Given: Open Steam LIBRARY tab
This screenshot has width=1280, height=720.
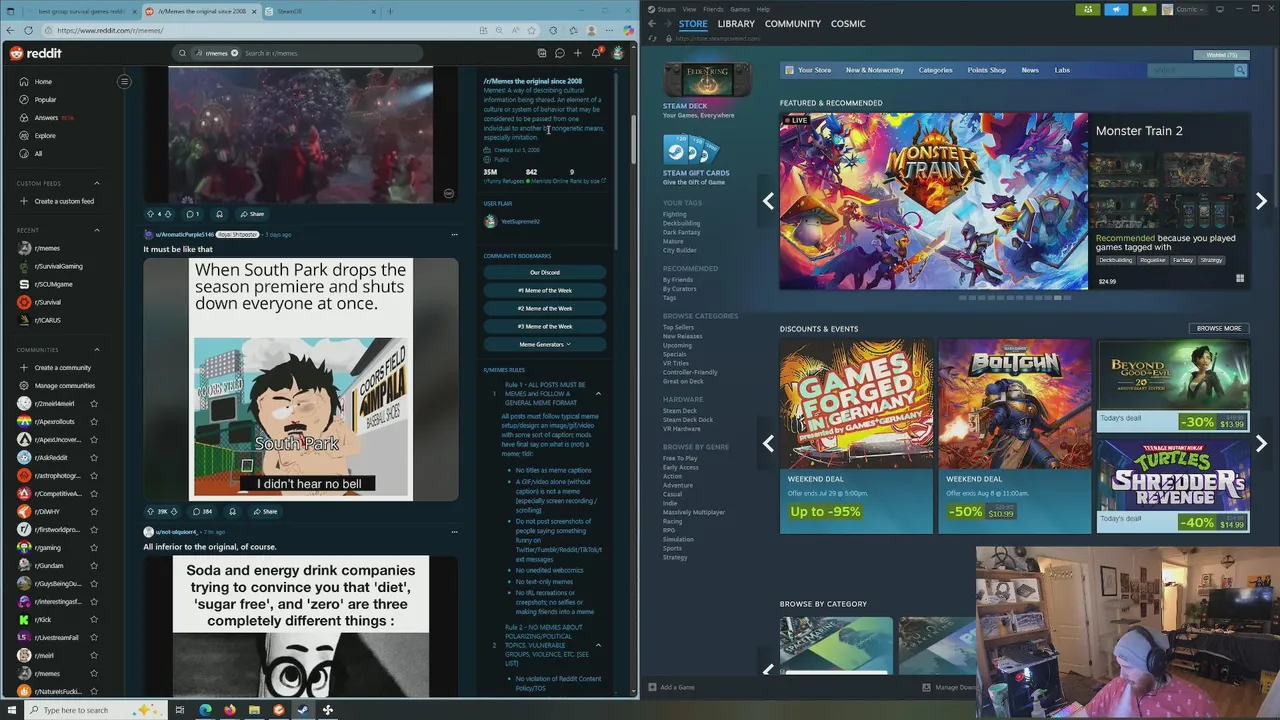Looking at the screenshot, I should click(736, 23).
